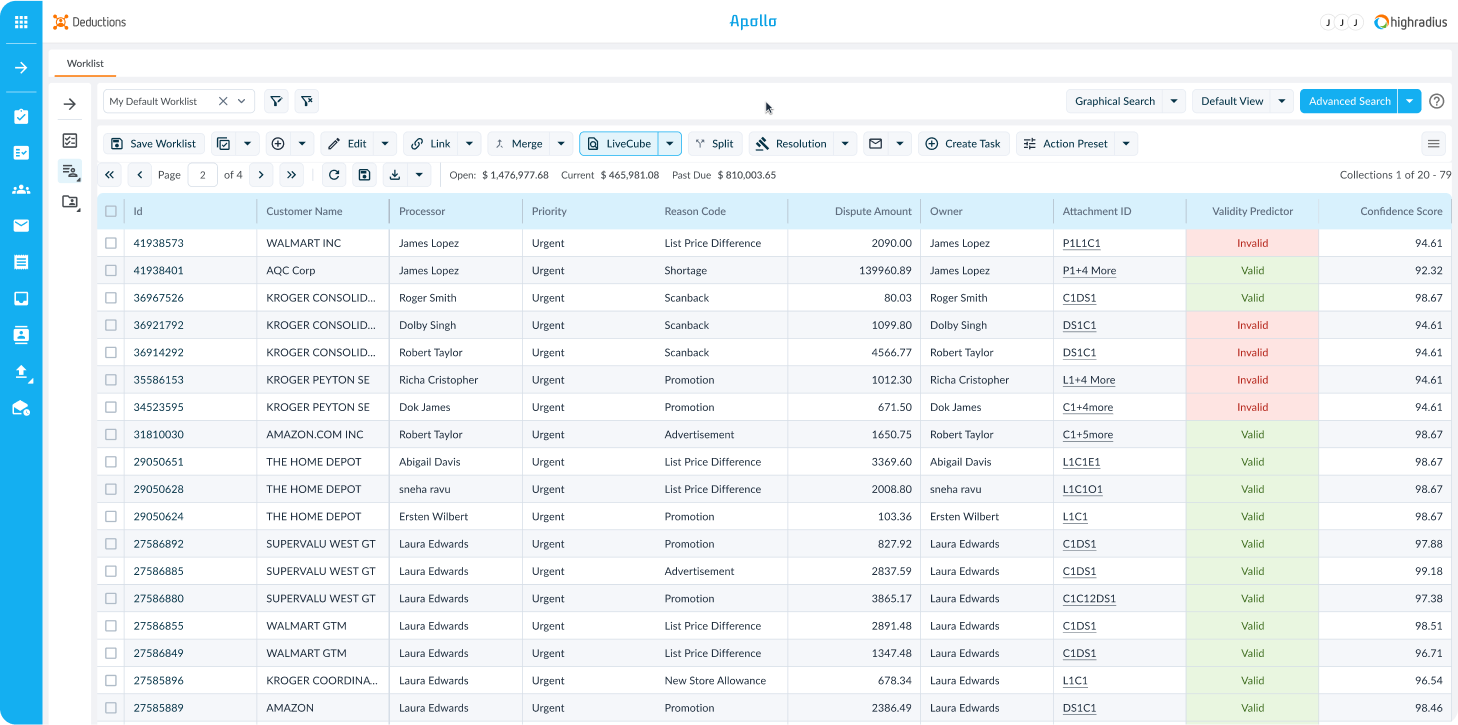
Task: Open the Graphical Search dropdown arrow
Action: [x=1175, y=101]
